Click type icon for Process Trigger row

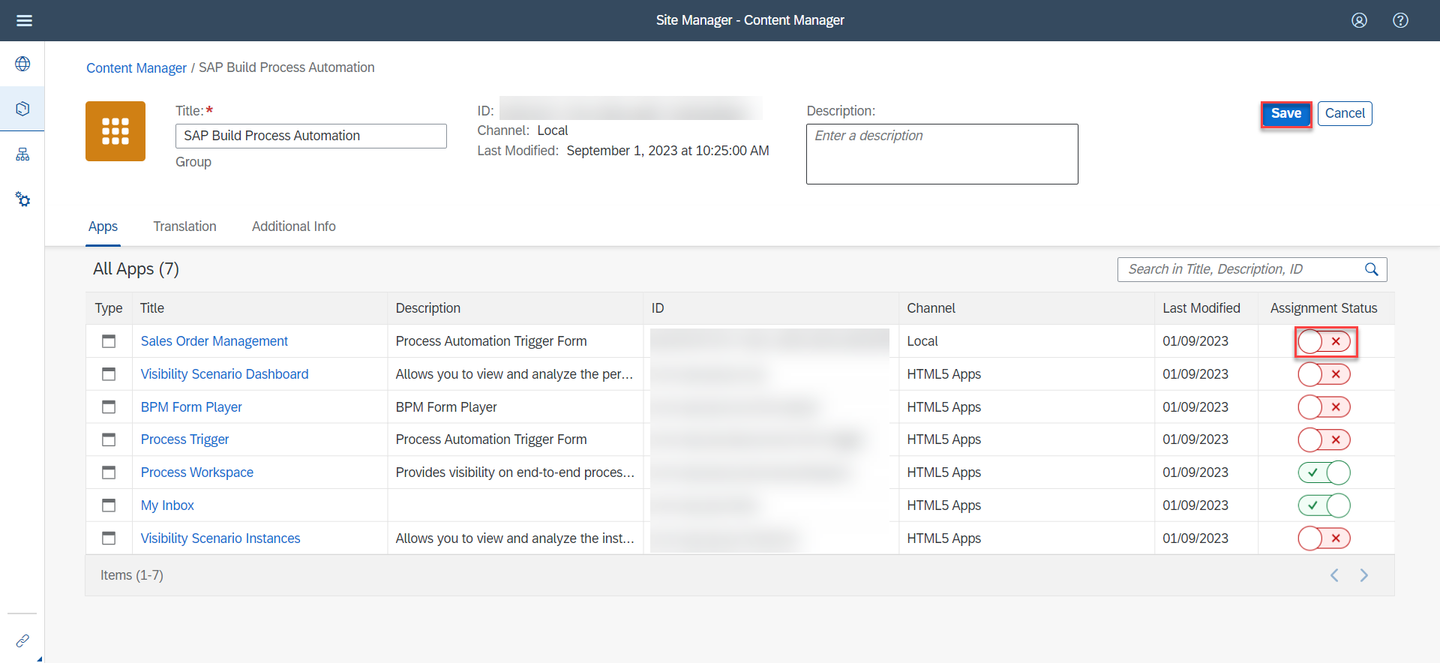coord(108,440)
